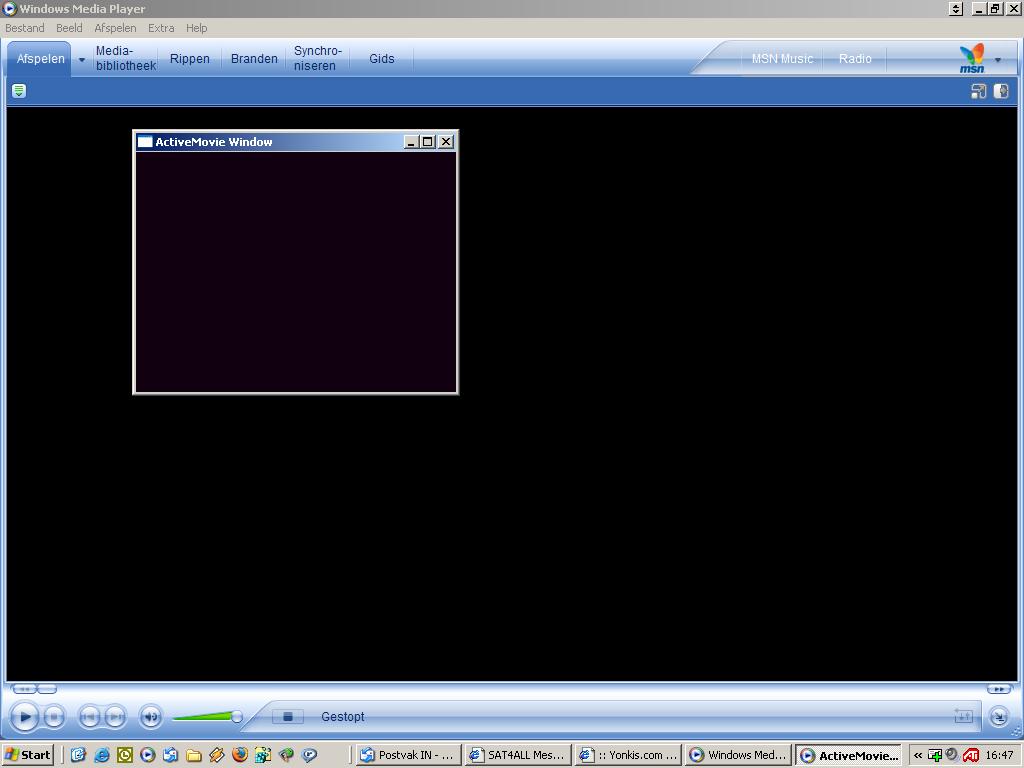Maximize the ActiveMovie Window
Image resolution: width=1024 pixels, height=768 pixels.
pyautogui.click(x=428, y=142)
